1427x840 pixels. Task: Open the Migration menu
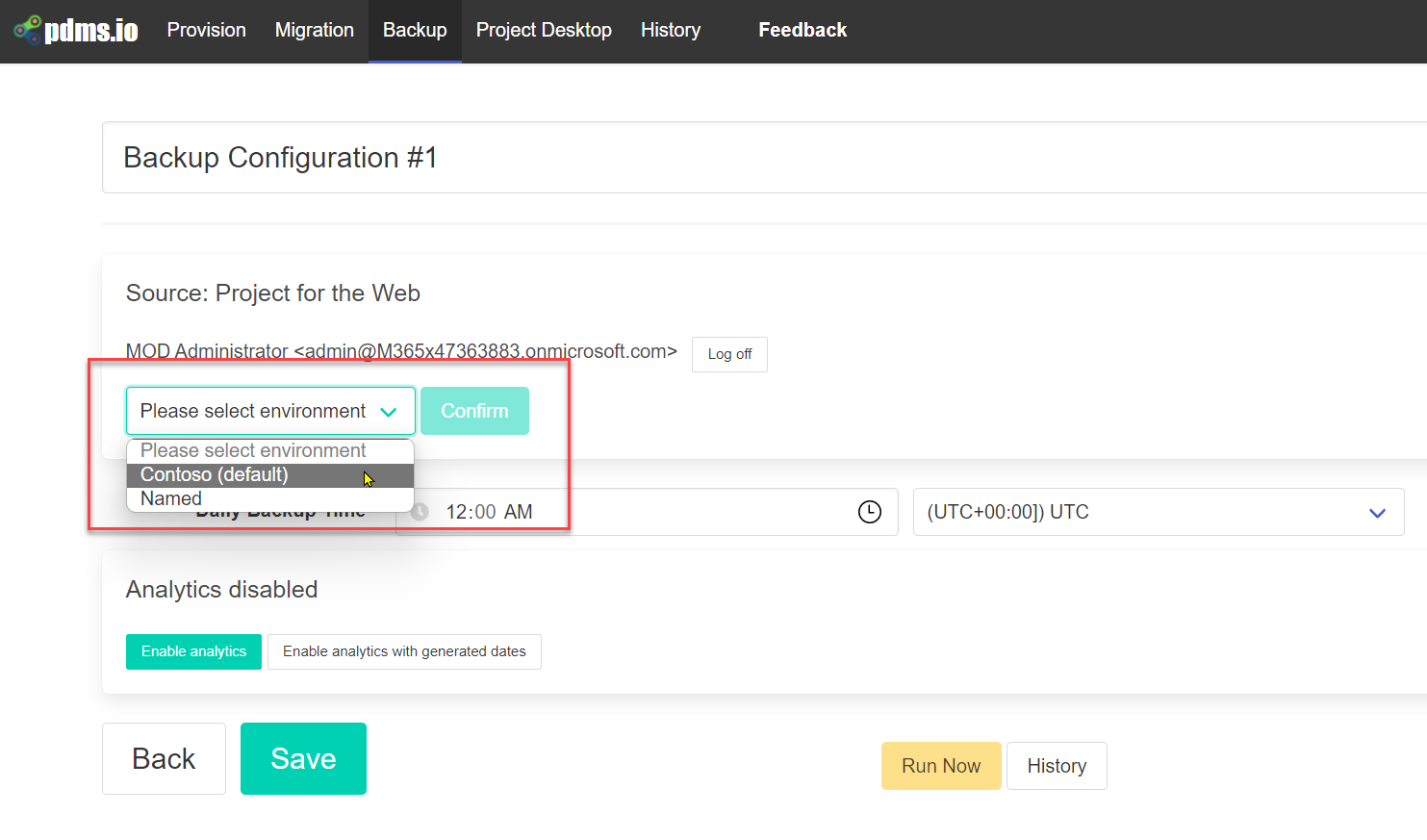click(x=315, y=30)
